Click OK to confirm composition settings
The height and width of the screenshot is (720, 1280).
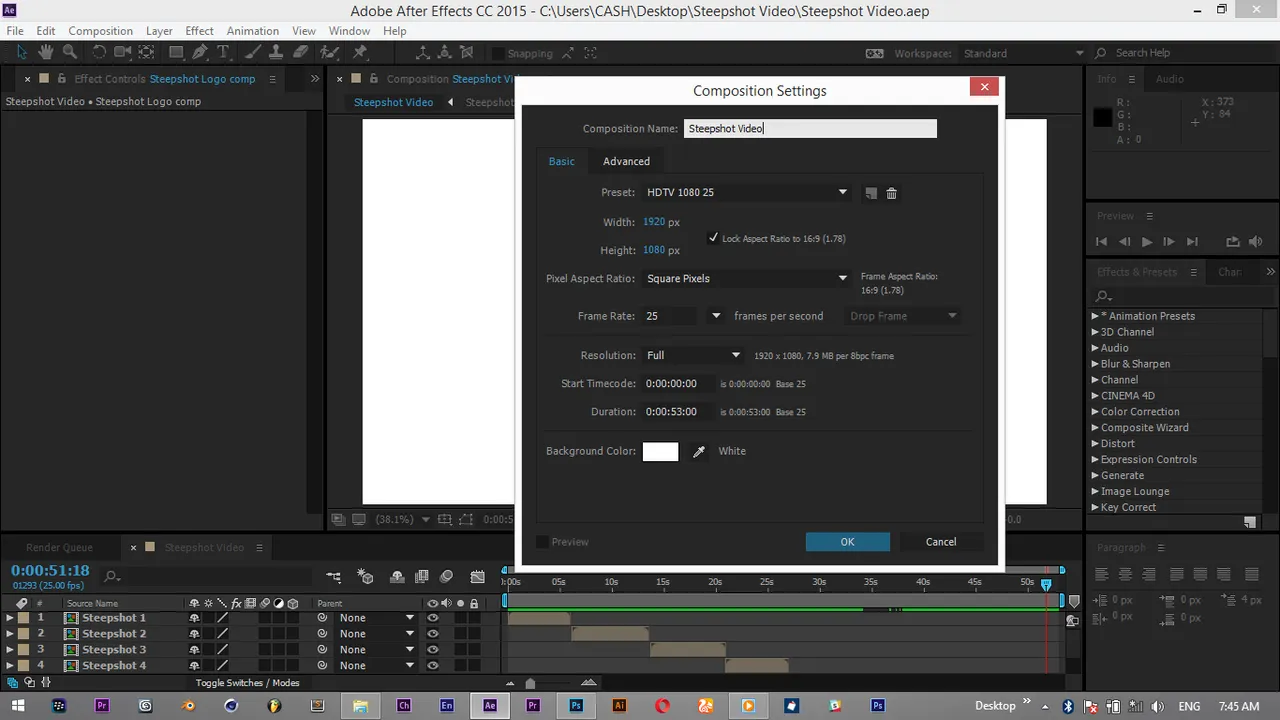[847, 542]
